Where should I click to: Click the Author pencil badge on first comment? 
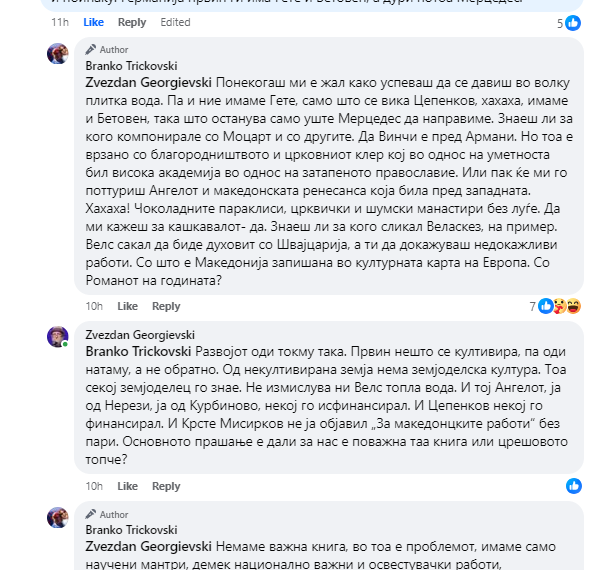point(107,50)
